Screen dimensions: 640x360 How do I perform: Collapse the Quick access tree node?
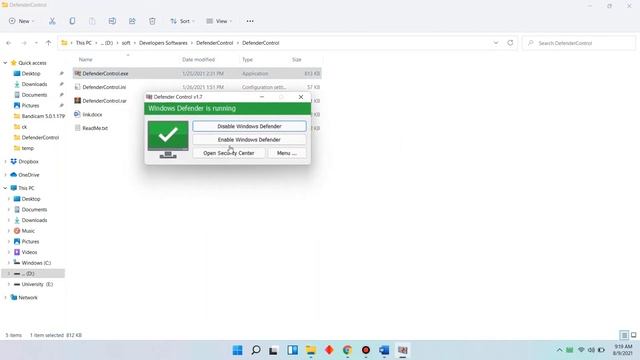(x=5, y=63)
